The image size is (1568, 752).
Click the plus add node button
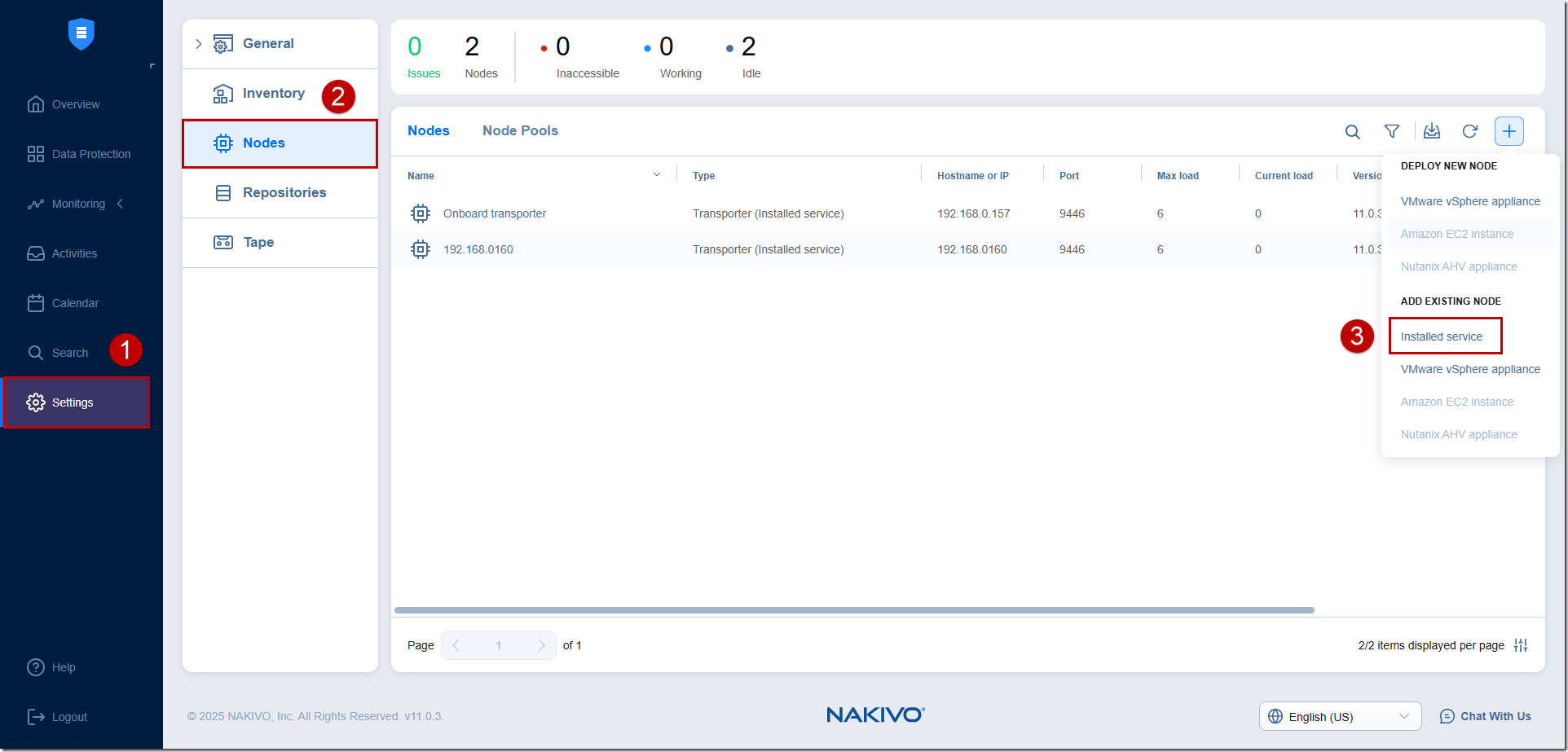[x=1509, y=131]
